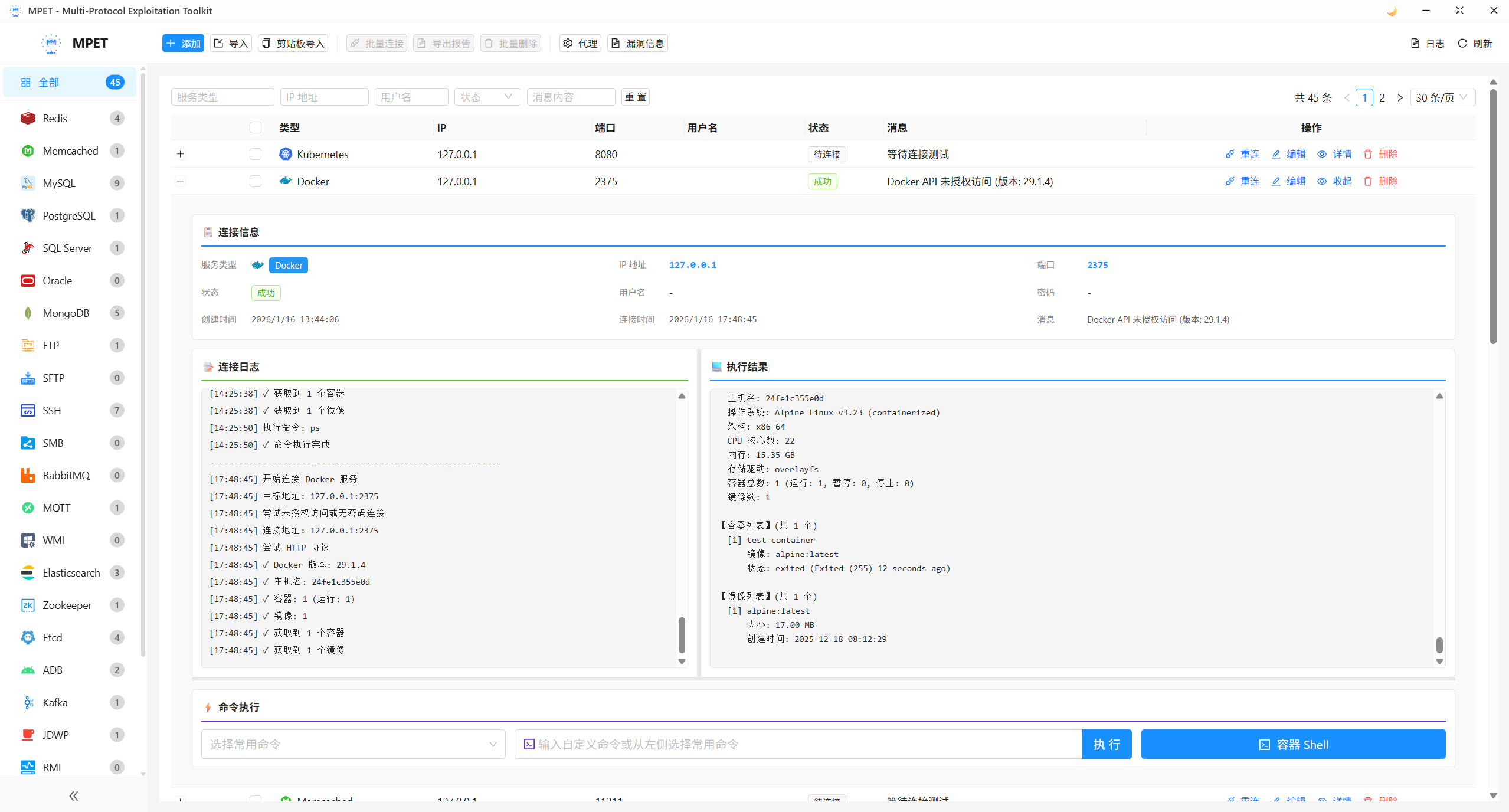Click the blue Add button
This screenshot has width=1509, height=812.
pyautogui.click(x=183, y=43)
